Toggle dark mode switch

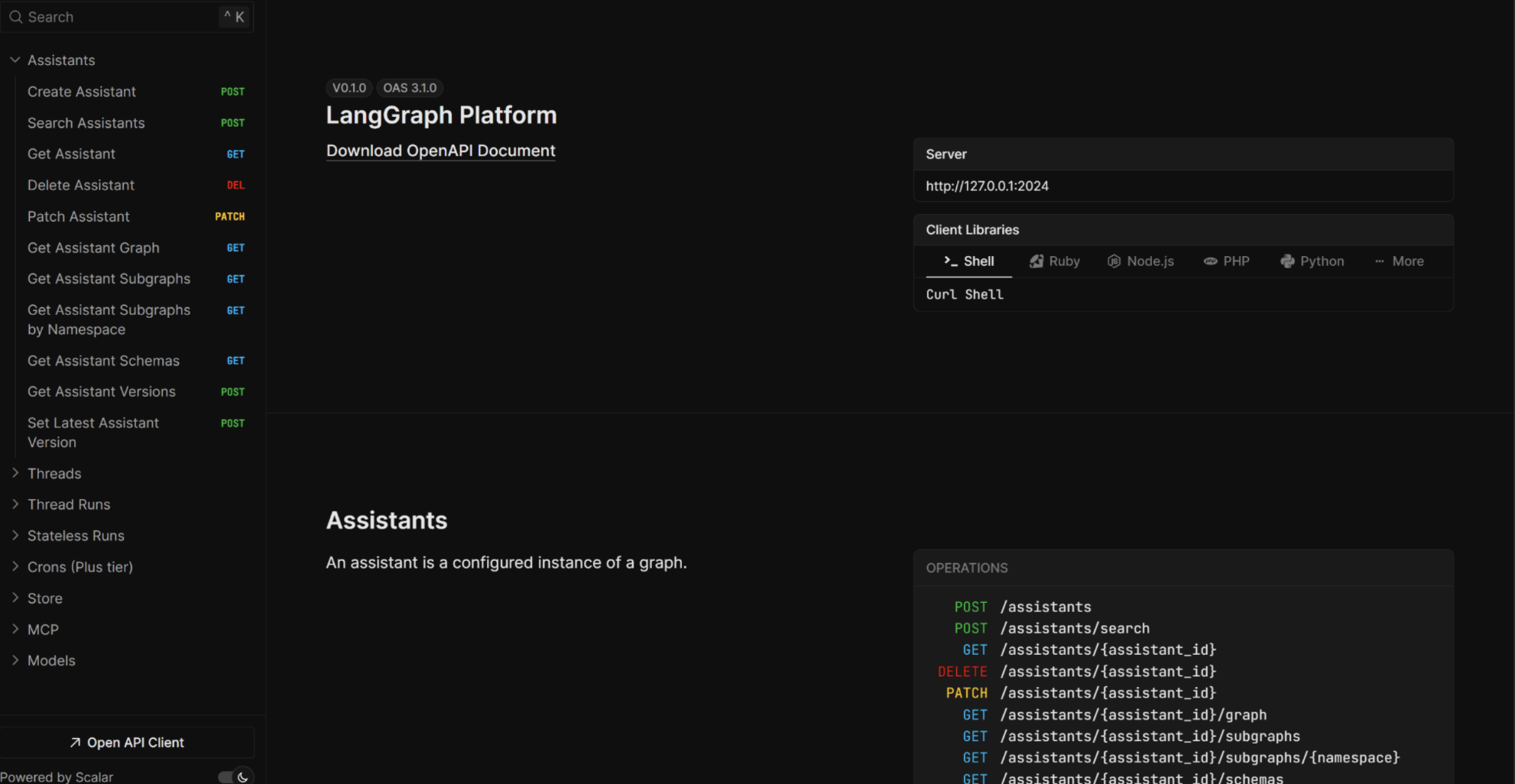[x=234, y=776]
